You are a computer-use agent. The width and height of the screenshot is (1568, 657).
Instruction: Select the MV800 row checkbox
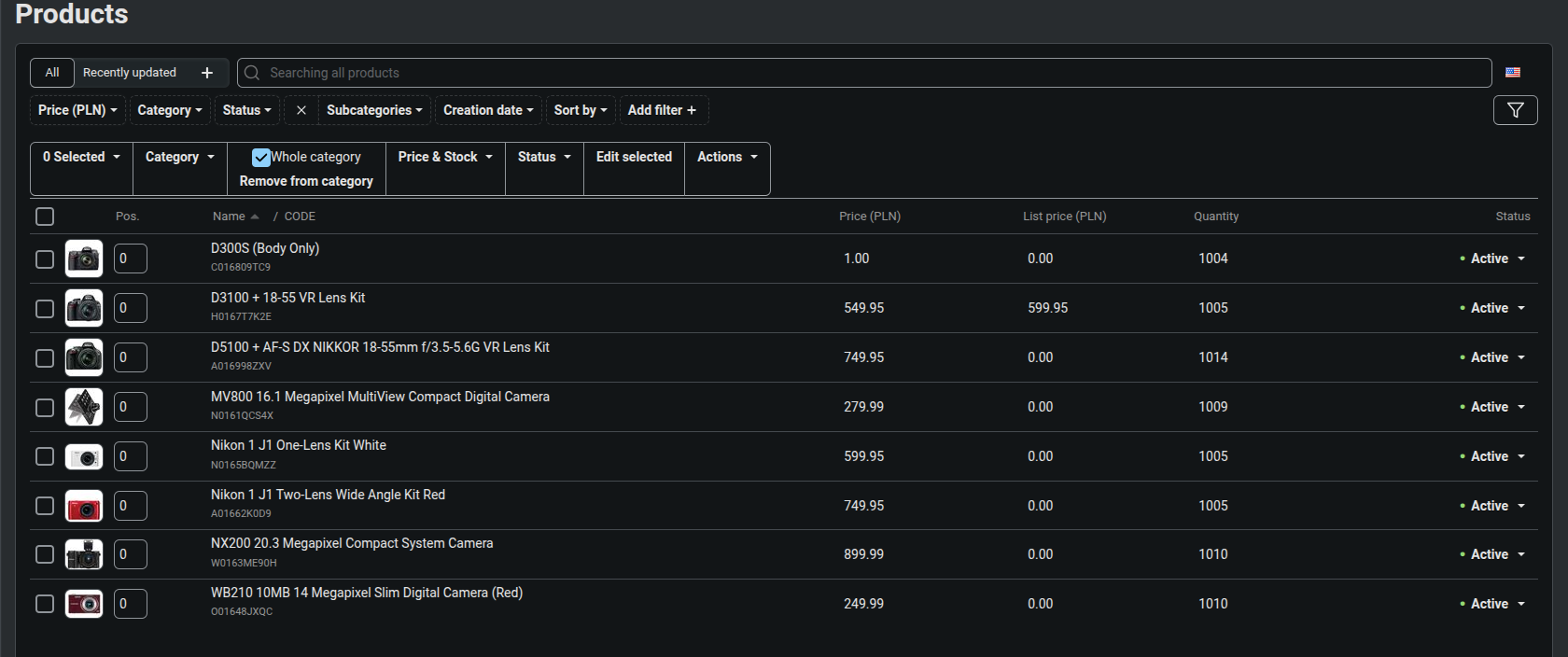45,407
